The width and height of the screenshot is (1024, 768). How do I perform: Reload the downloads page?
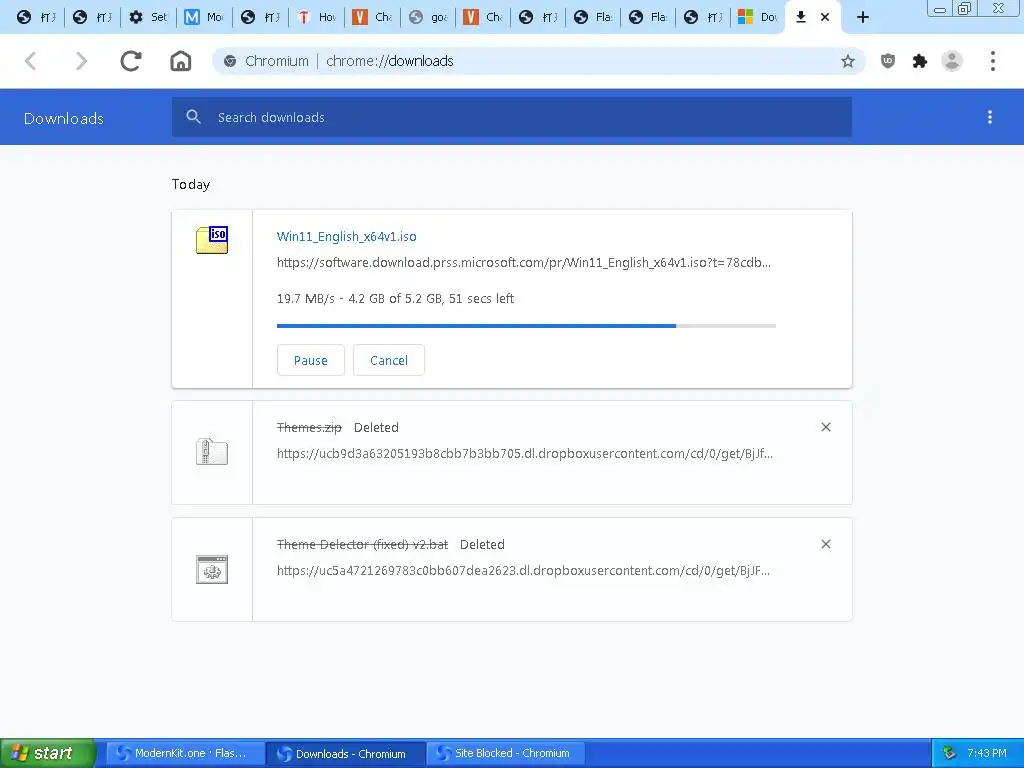[131, 61]
